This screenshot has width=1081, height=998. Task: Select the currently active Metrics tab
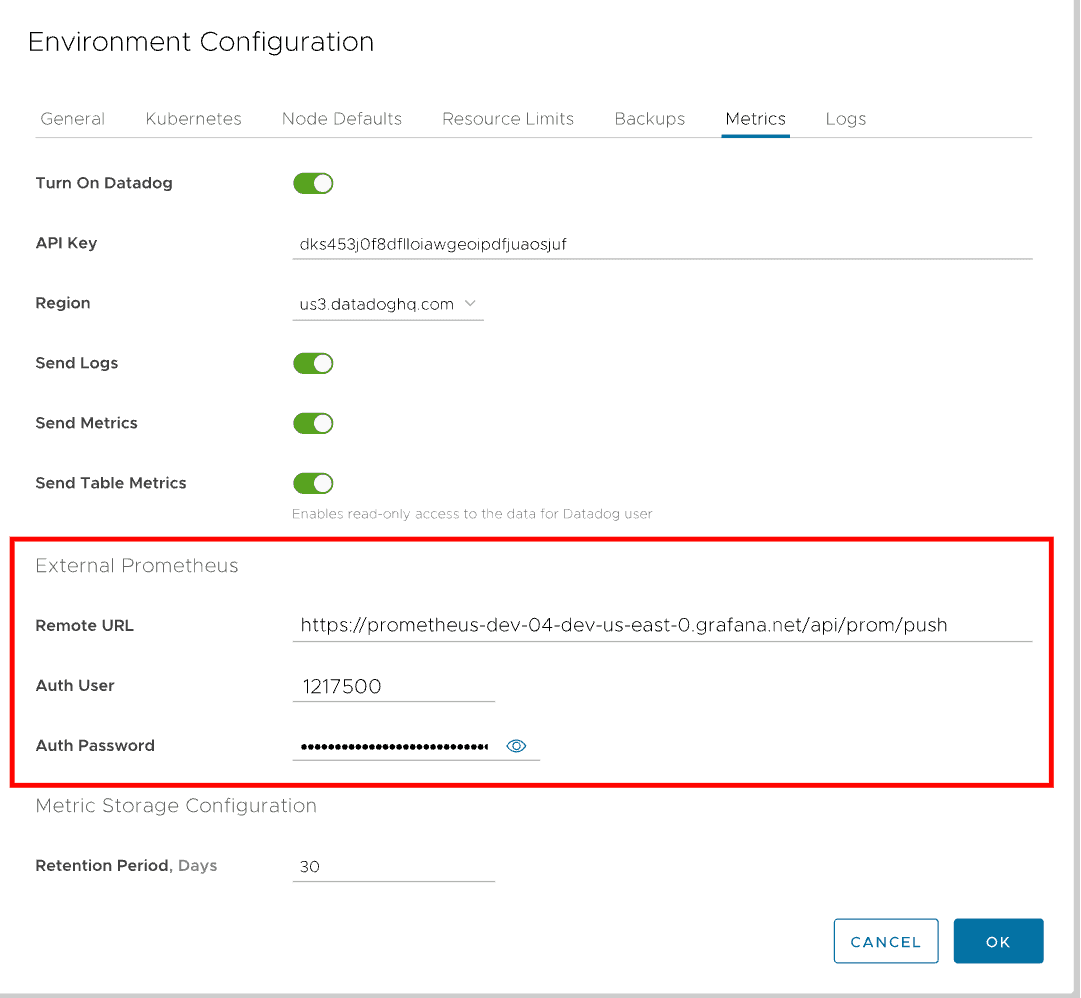tap(755, 118)
